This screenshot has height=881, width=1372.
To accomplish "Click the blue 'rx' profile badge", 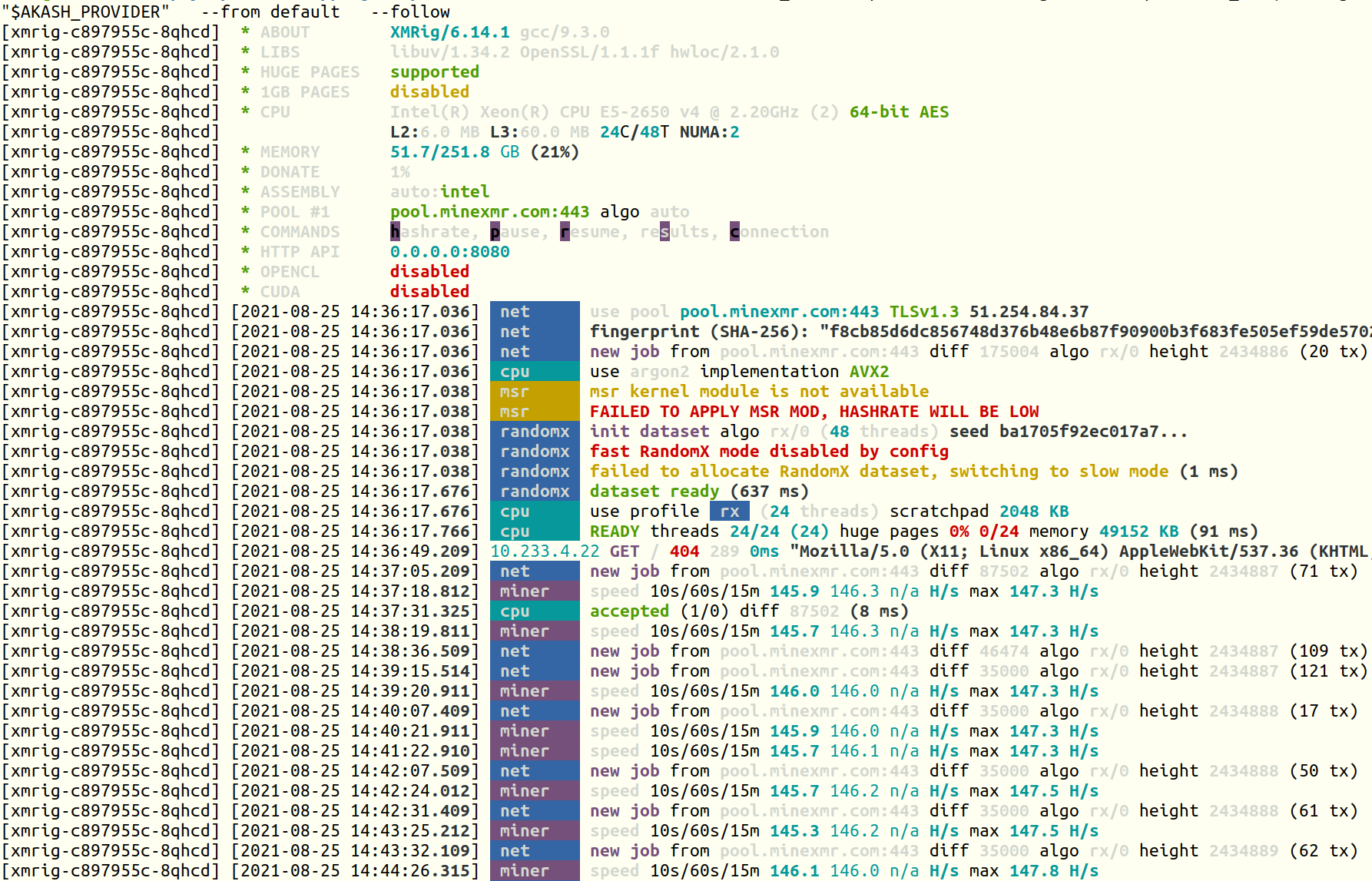I will pyautogui.click(x=729, y=512).
